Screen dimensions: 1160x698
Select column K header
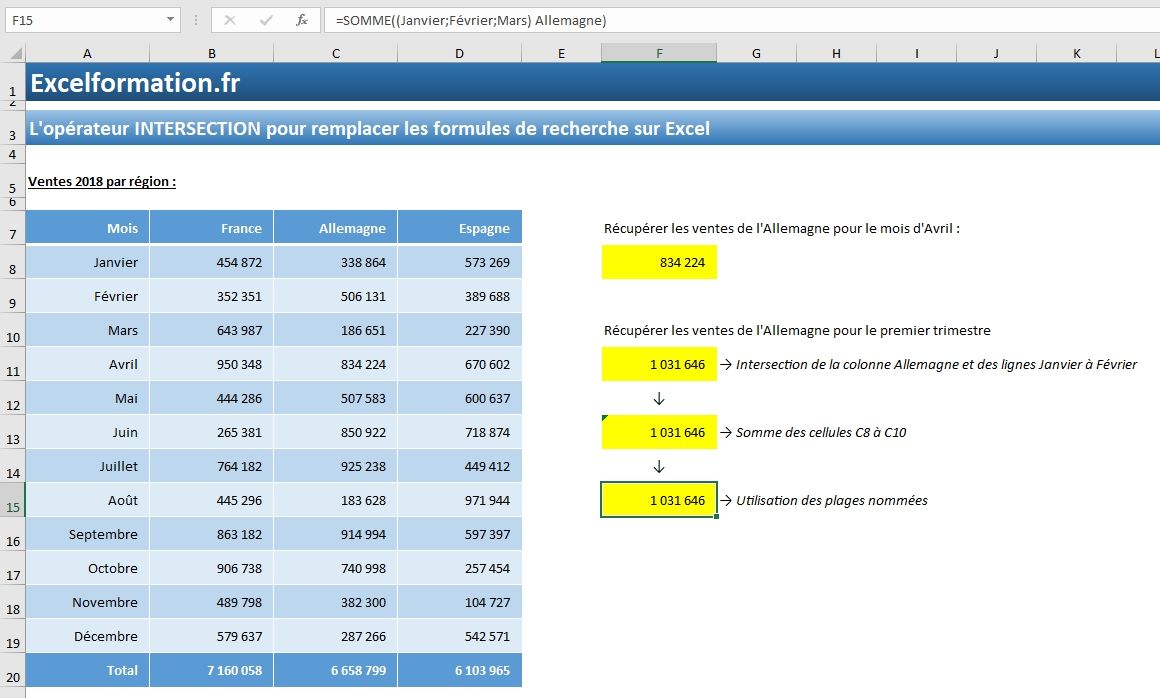click(x=1076, y=53)
